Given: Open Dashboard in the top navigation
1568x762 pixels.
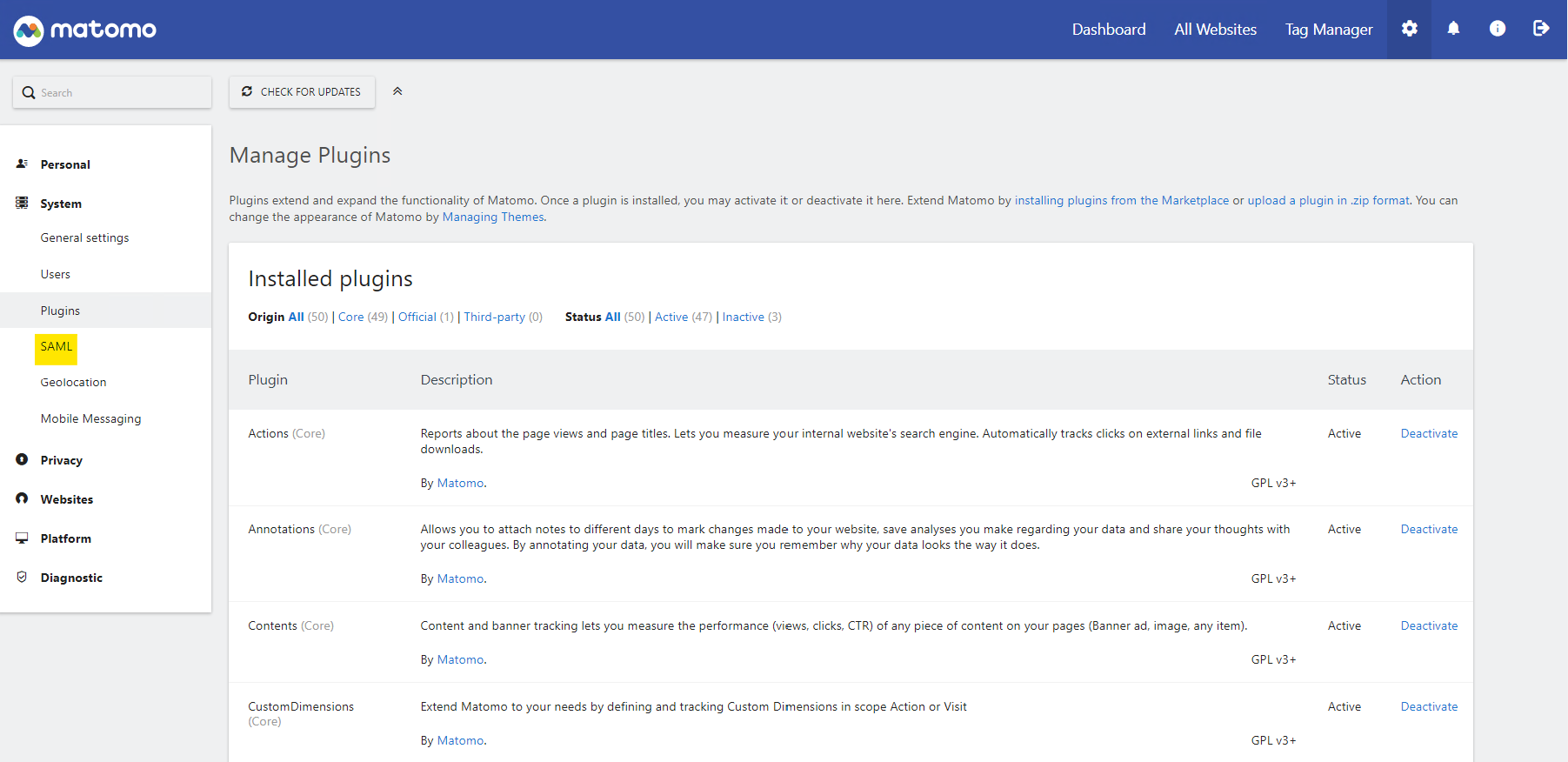Looking at the screenshot, I should coord(1109,30).
